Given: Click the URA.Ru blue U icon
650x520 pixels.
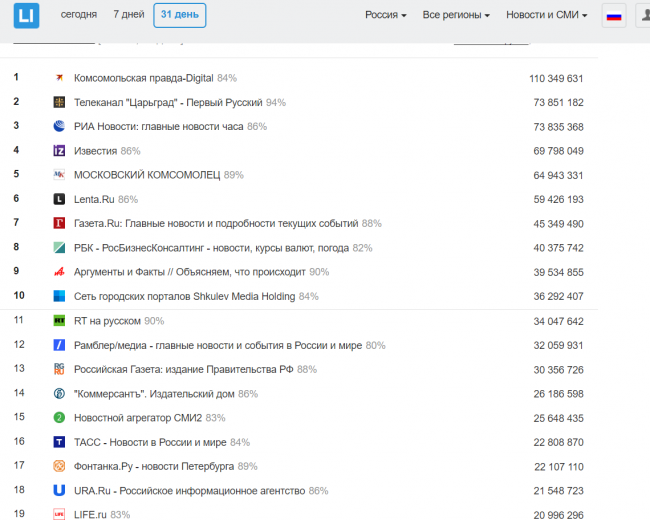Looking at the screenshot, I should pyautogui.click(x=59, y=491).
